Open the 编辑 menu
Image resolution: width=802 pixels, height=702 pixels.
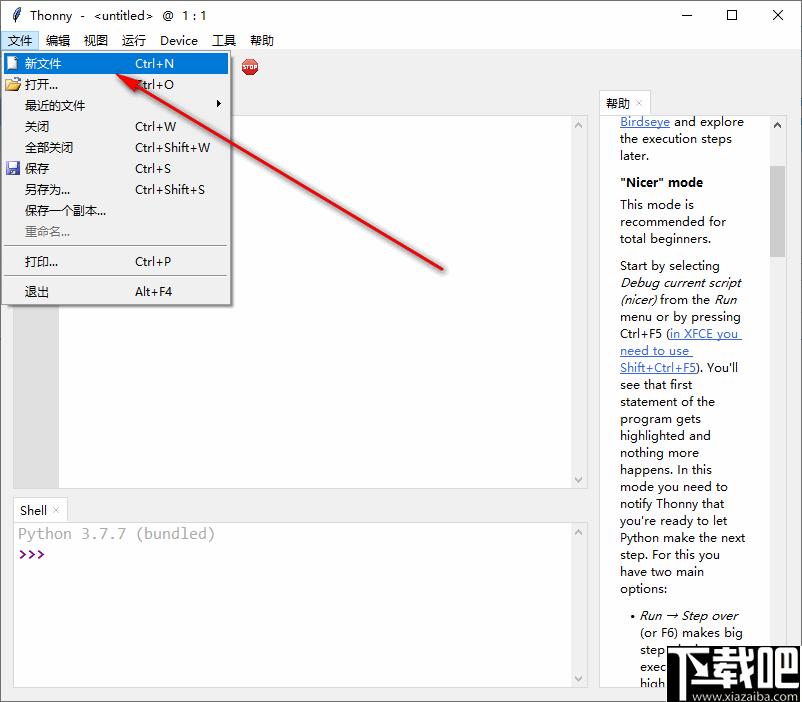58,40
